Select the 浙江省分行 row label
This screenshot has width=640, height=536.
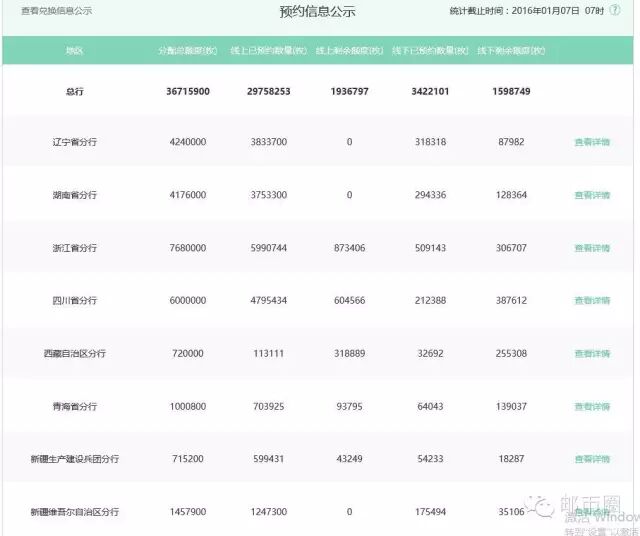pos(74,248)
